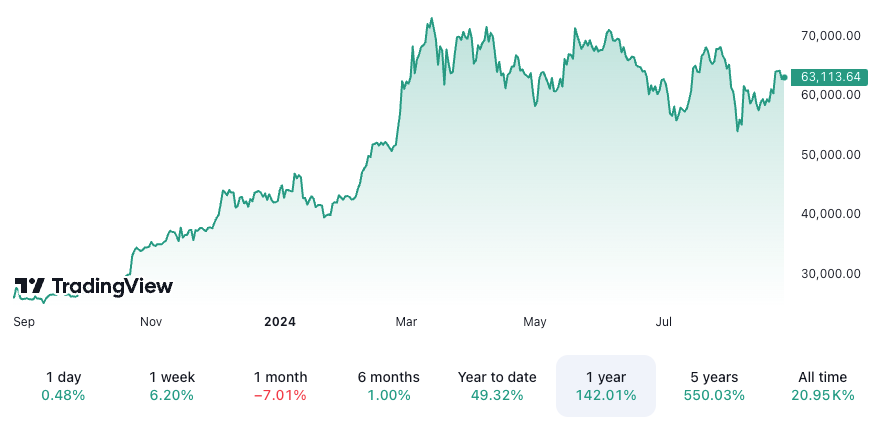Click the Jul date axis label
Screen dimensions: 885x425
pyautogui.click(x=663, y=322)
